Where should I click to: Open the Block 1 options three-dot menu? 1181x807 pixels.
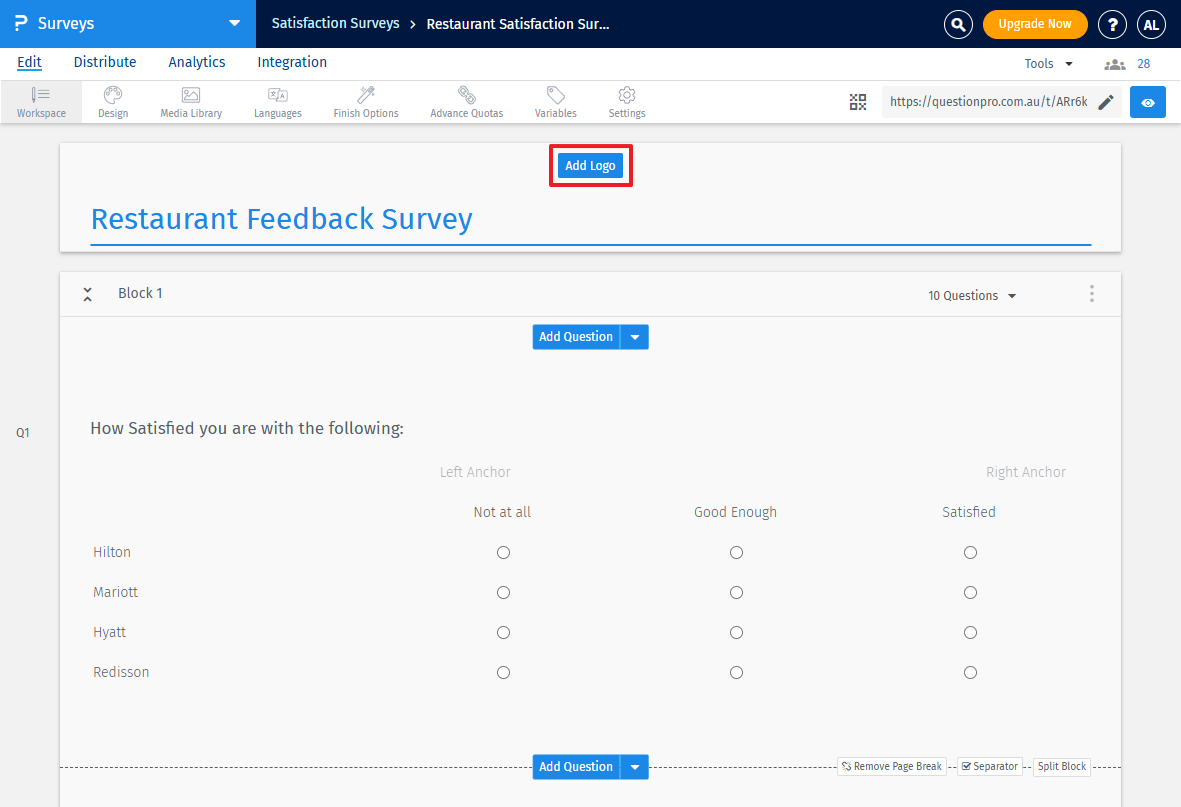point(1091,293)
